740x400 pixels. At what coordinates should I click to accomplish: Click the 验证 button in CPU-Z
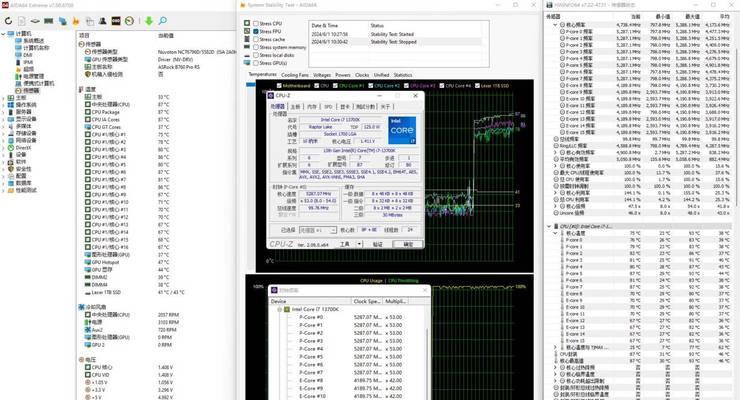(x=378, y=244)
